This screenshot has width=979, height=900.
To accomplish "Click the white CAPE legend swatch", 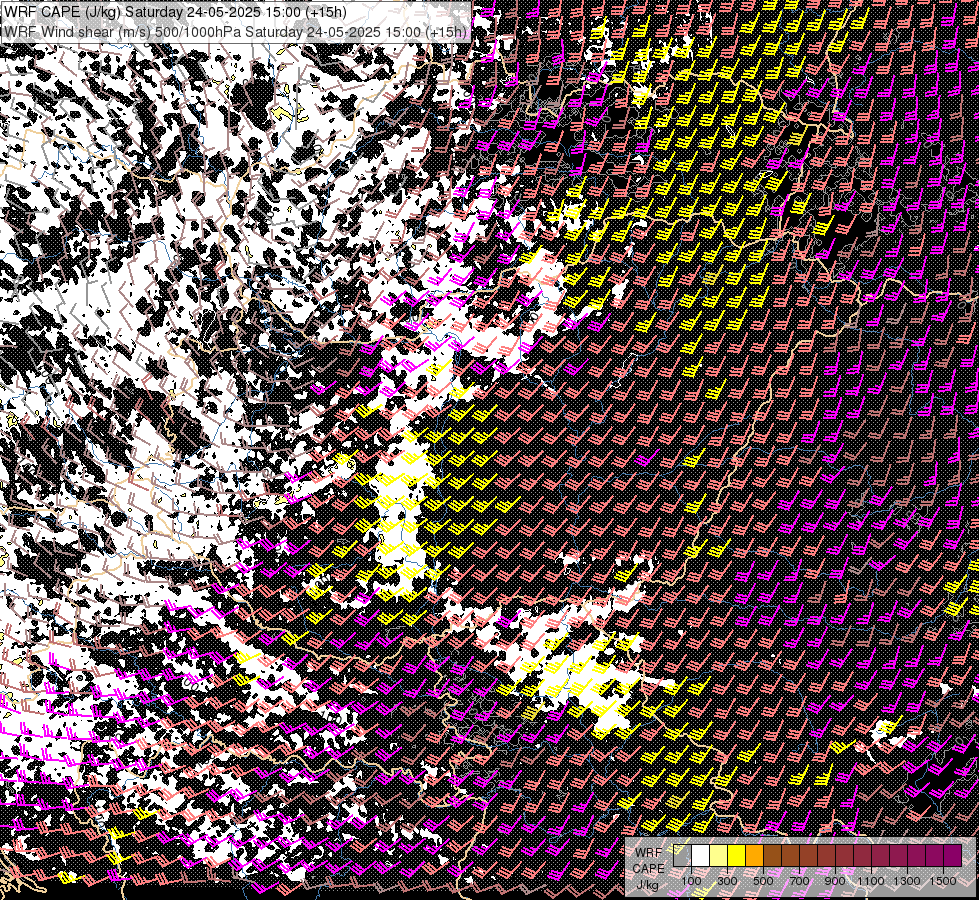I will (701, 856).
